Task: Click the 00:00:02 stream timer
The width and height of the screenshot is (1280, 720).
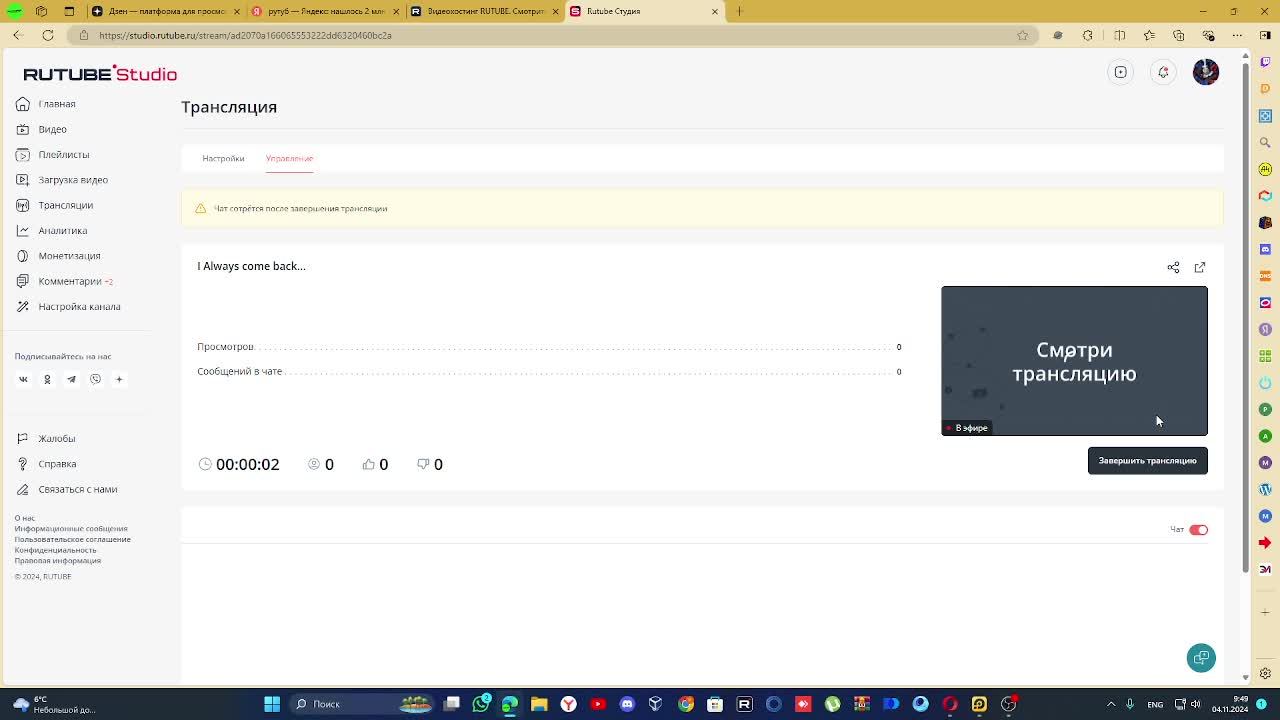Action: tap(247, 464)
